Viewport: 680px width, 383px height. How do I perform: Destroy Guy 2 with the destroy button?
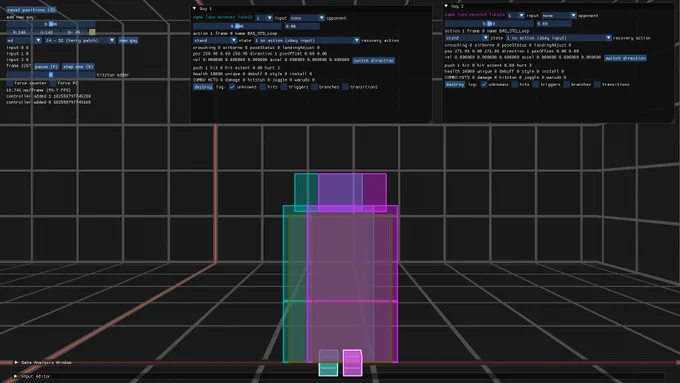click(454, 84)
